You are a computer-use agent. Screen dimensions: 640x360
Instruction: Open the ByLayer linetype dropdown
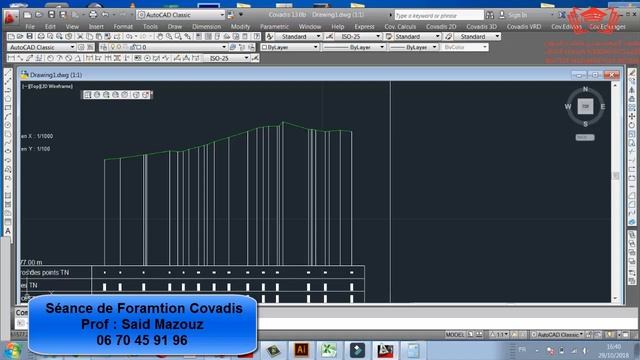click(354, 47)
